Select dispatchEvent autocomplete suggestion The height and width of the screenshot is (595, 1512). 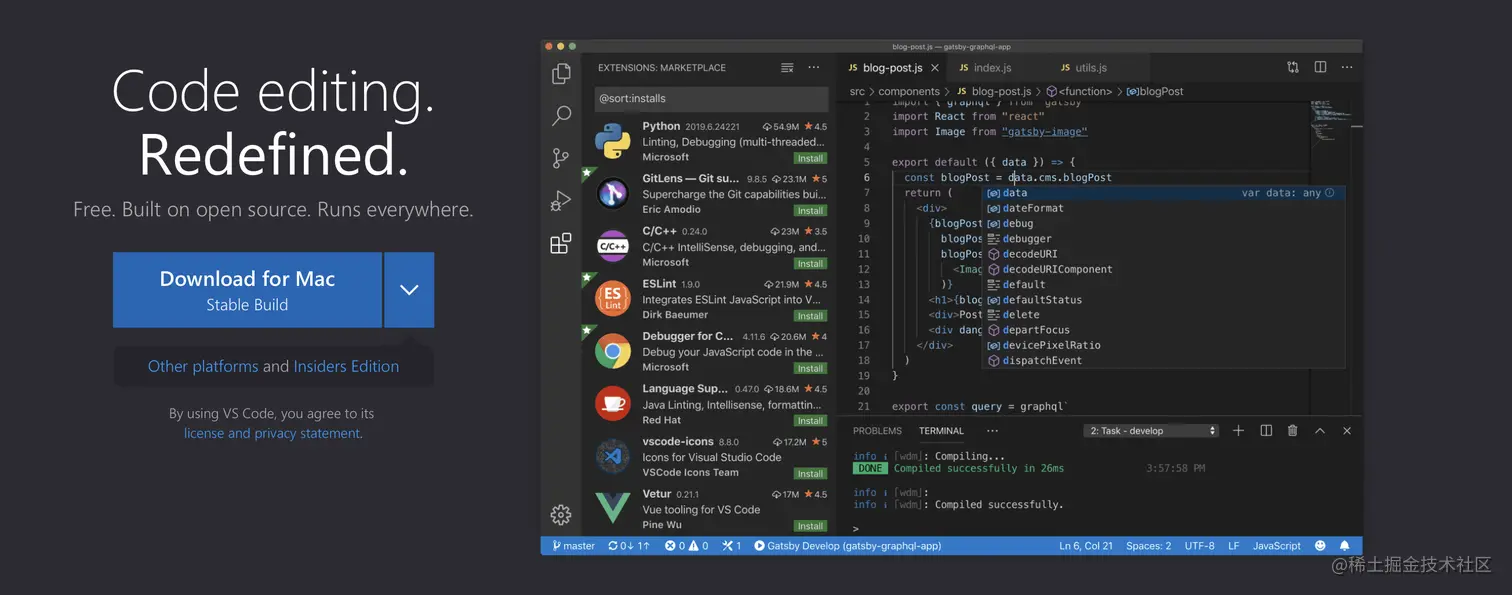[1163, 360]
